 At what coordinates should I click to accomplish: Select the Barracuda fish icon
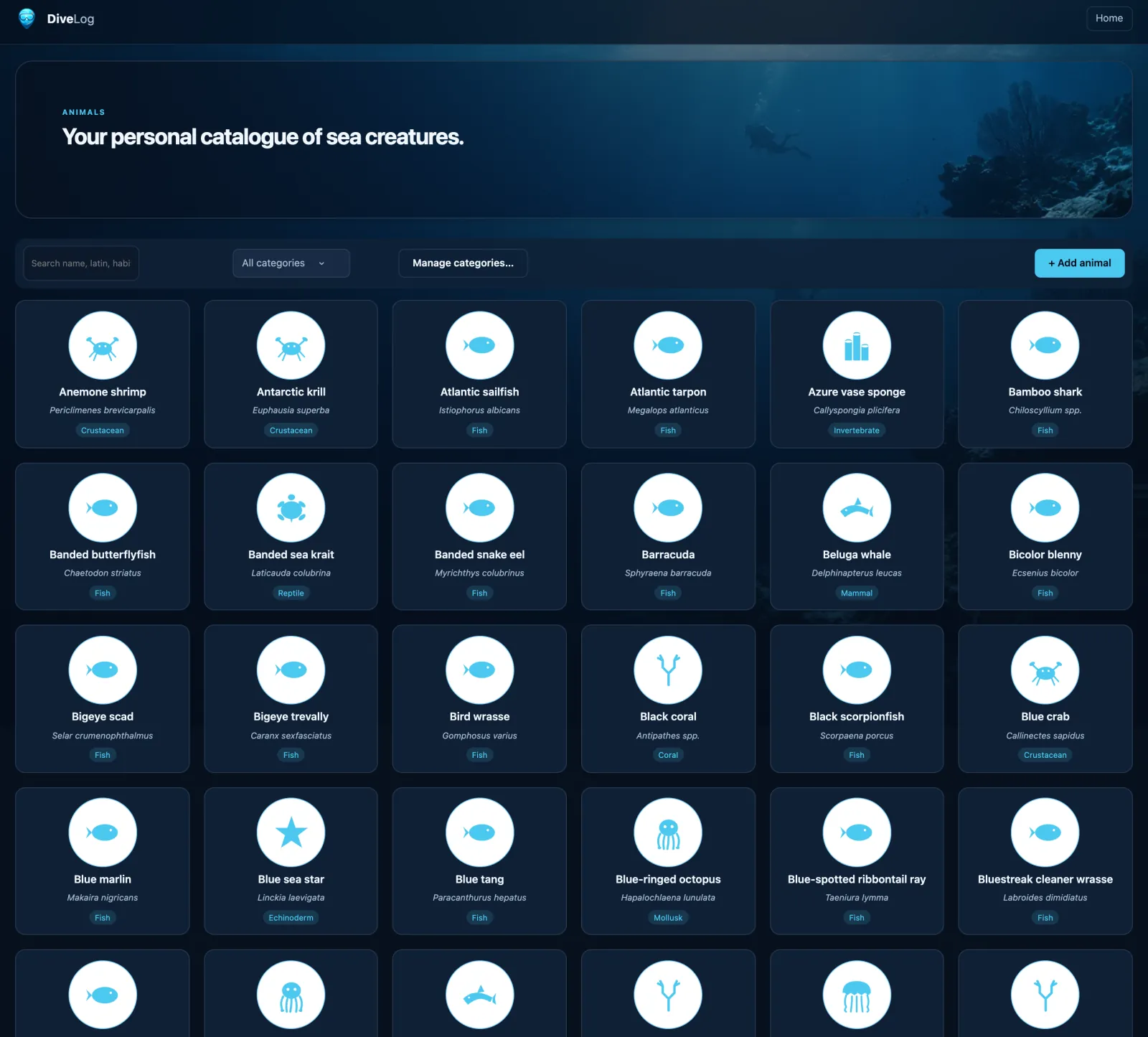pos(668,507)
